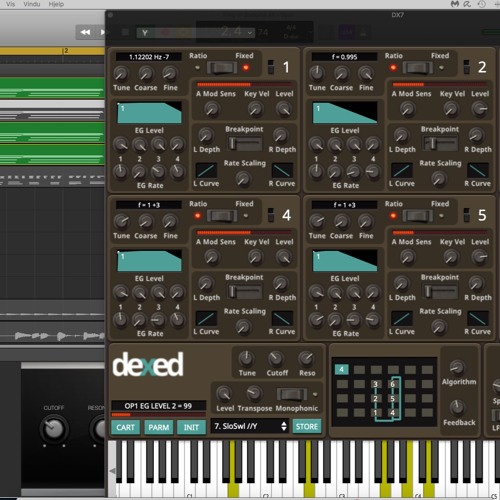
Task: Toggle operator 1 on/off switch
Action: tap(271, 67)
